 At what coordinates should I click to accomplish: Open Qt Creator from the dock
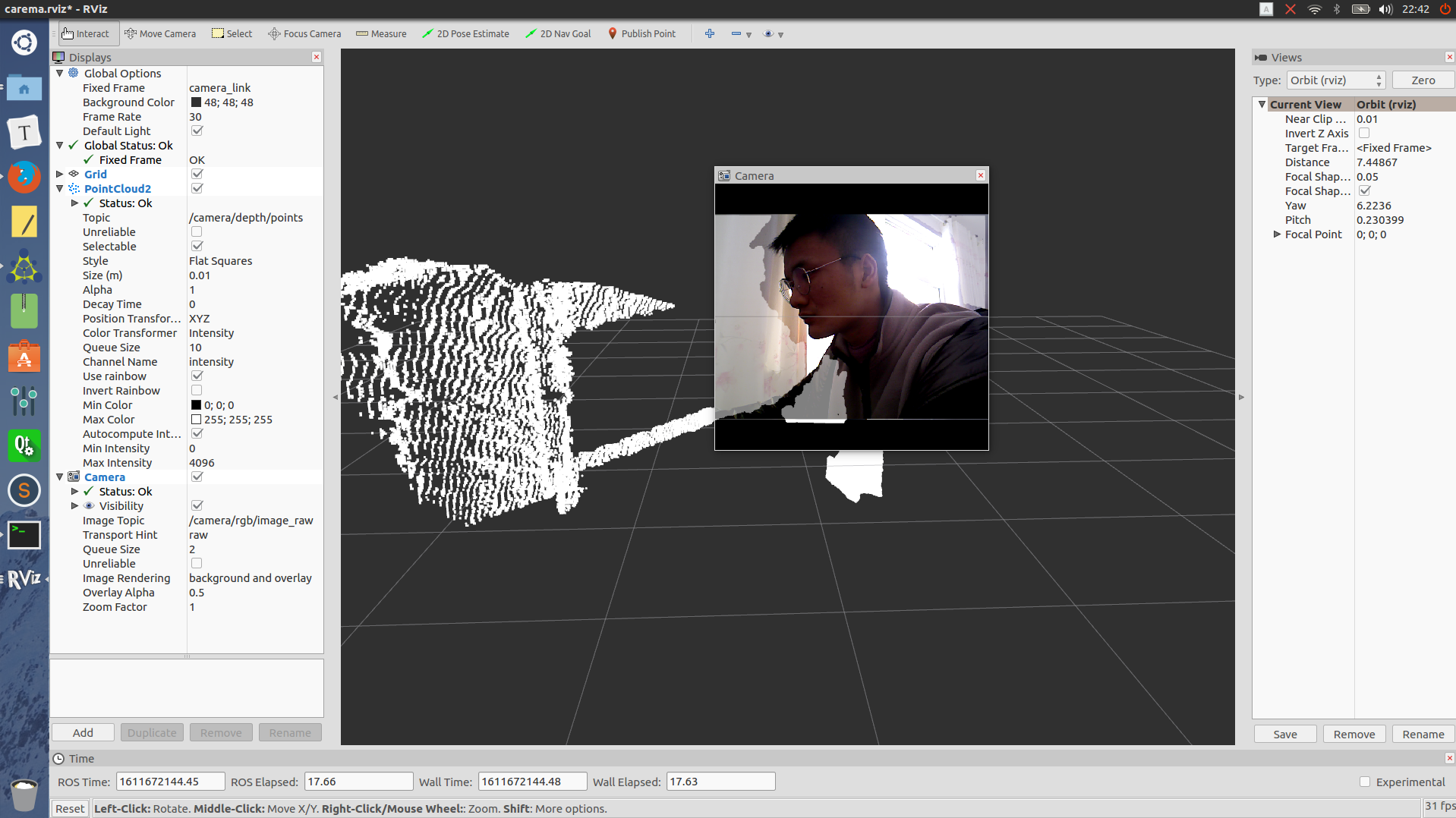24,445
